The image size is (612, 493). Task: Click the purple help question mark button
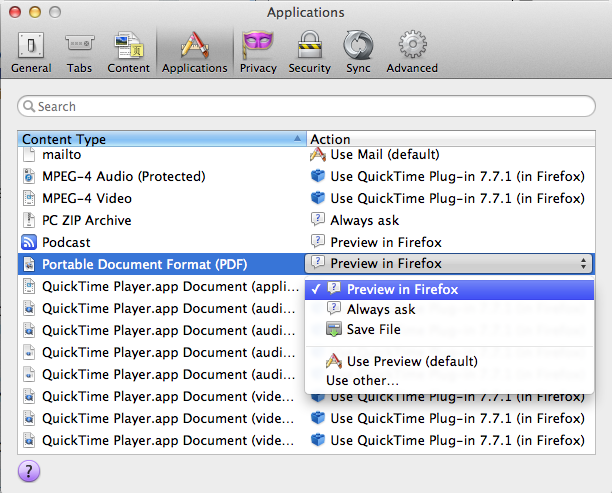29,471
